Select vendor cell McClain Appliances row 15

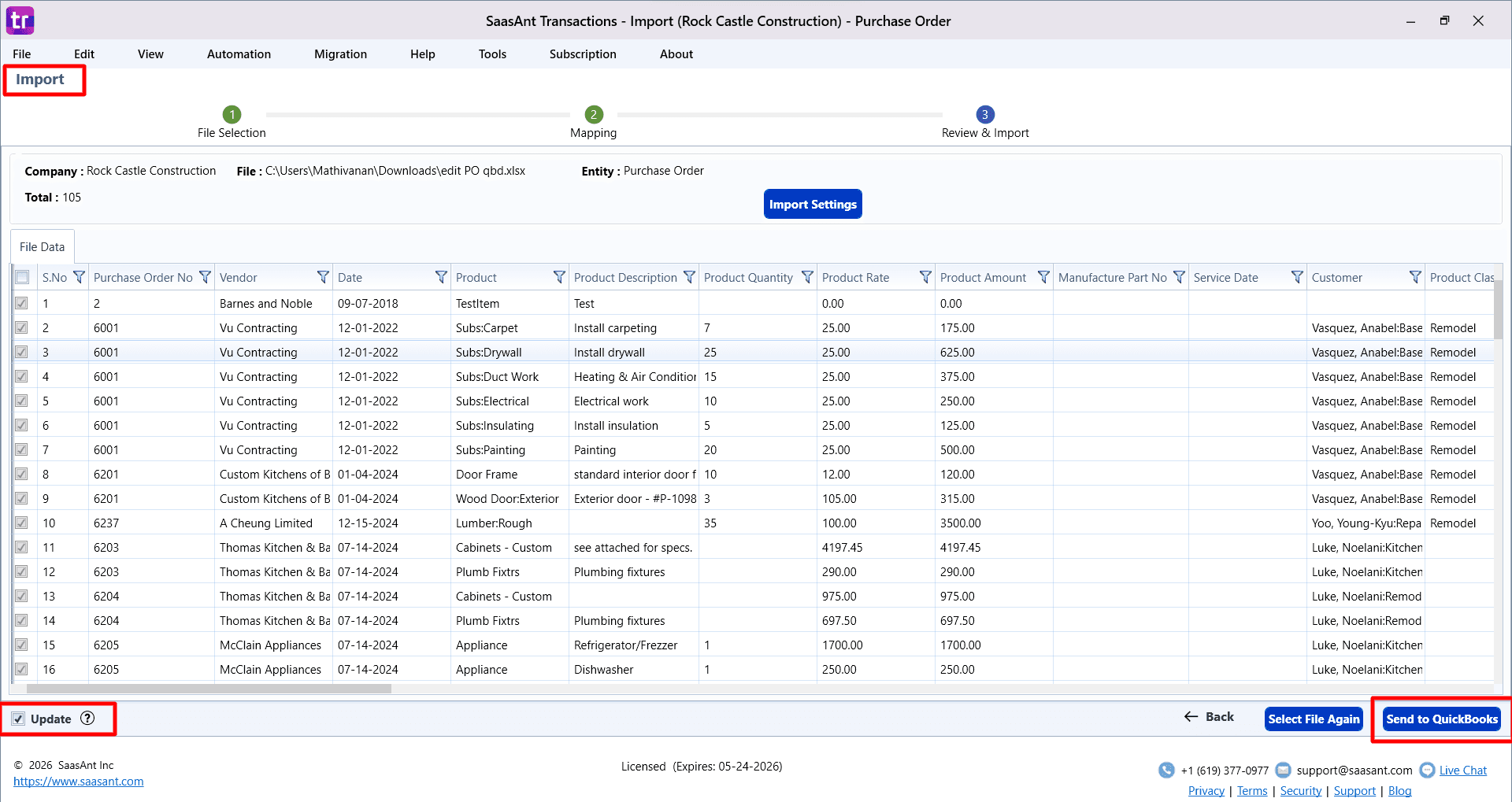[x=273, y=645]
